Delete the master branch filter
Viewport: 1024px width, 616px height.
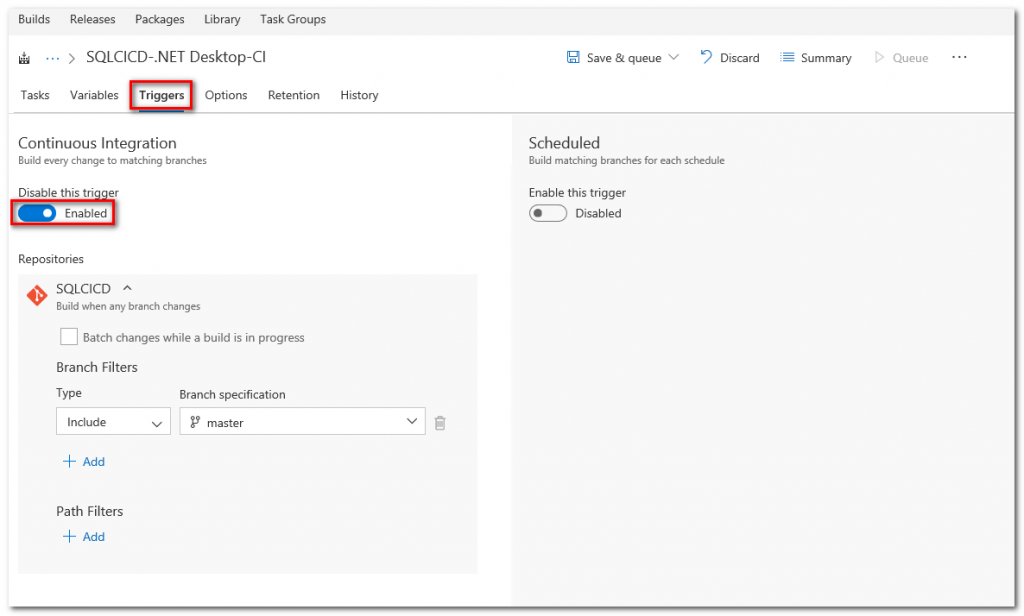pyautogui.click(x=440, y=423)
